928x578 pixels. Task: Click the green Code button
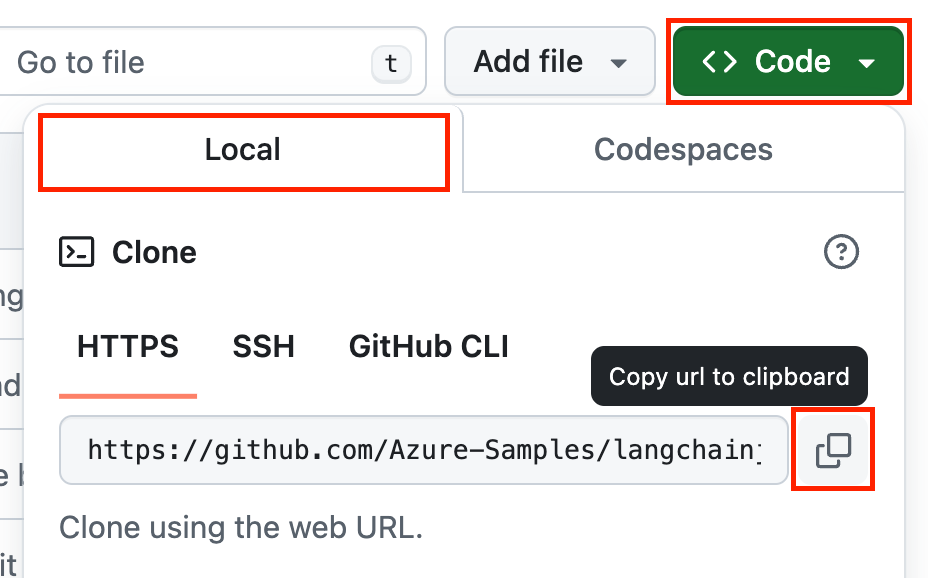(x=789, y=61)
